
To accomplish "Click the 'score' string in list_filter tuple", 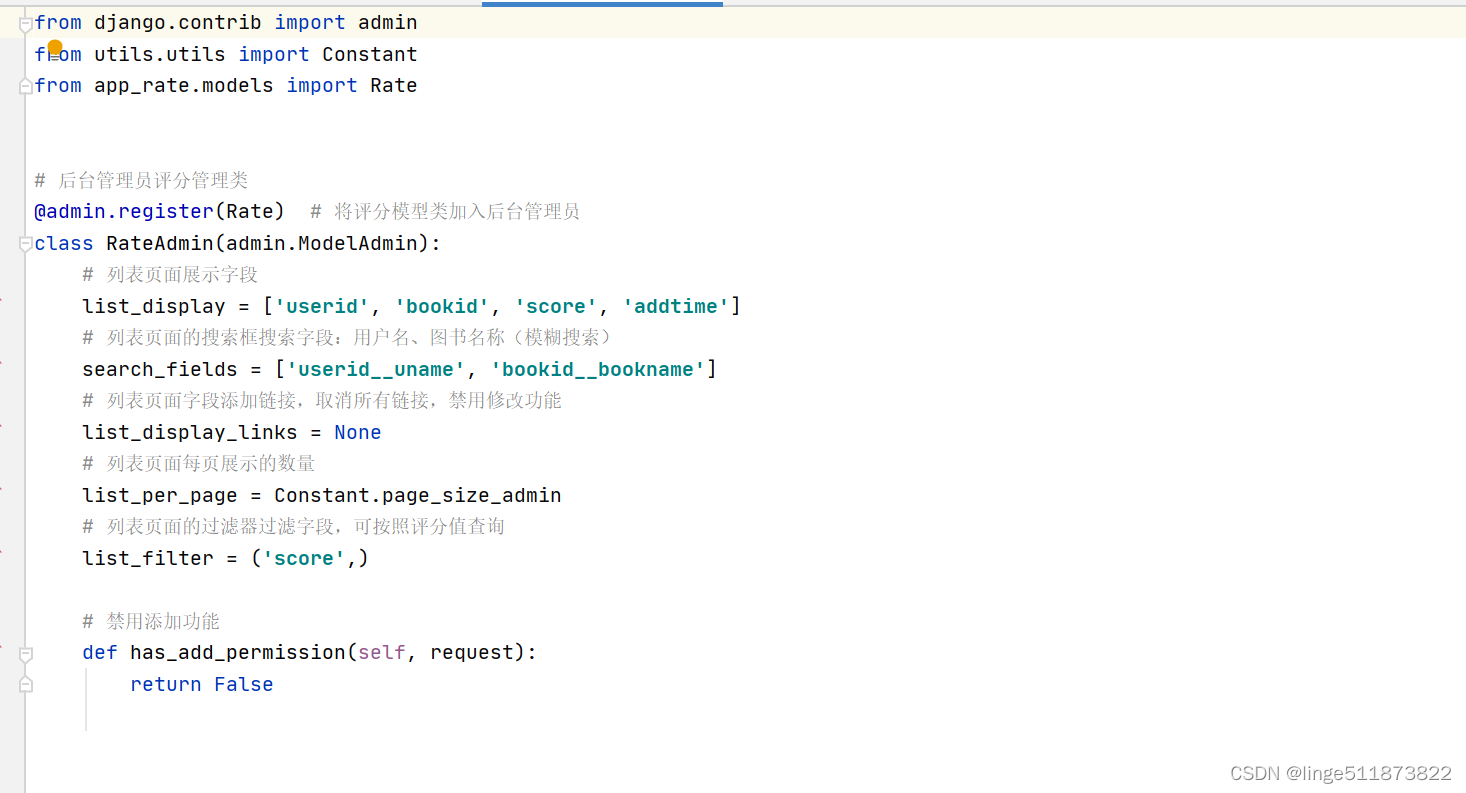I will 304,558.
